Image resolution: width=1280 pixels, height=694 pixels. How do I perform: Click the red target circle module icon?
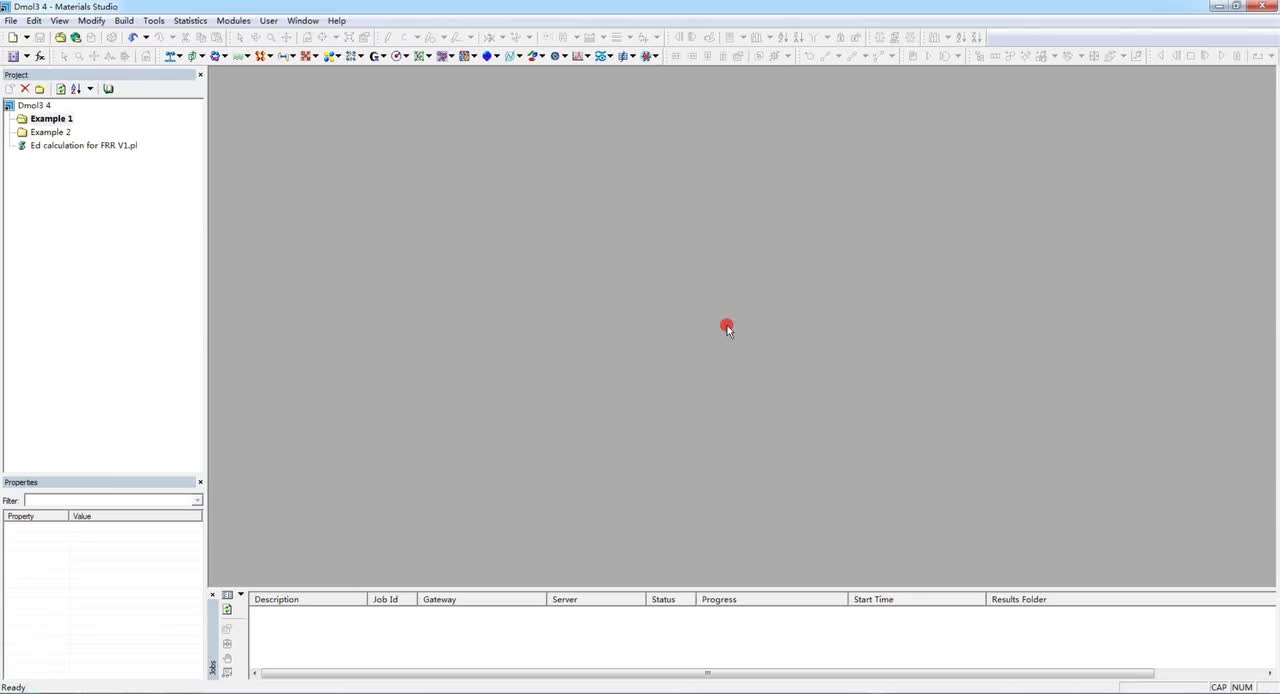click(396, 56)
